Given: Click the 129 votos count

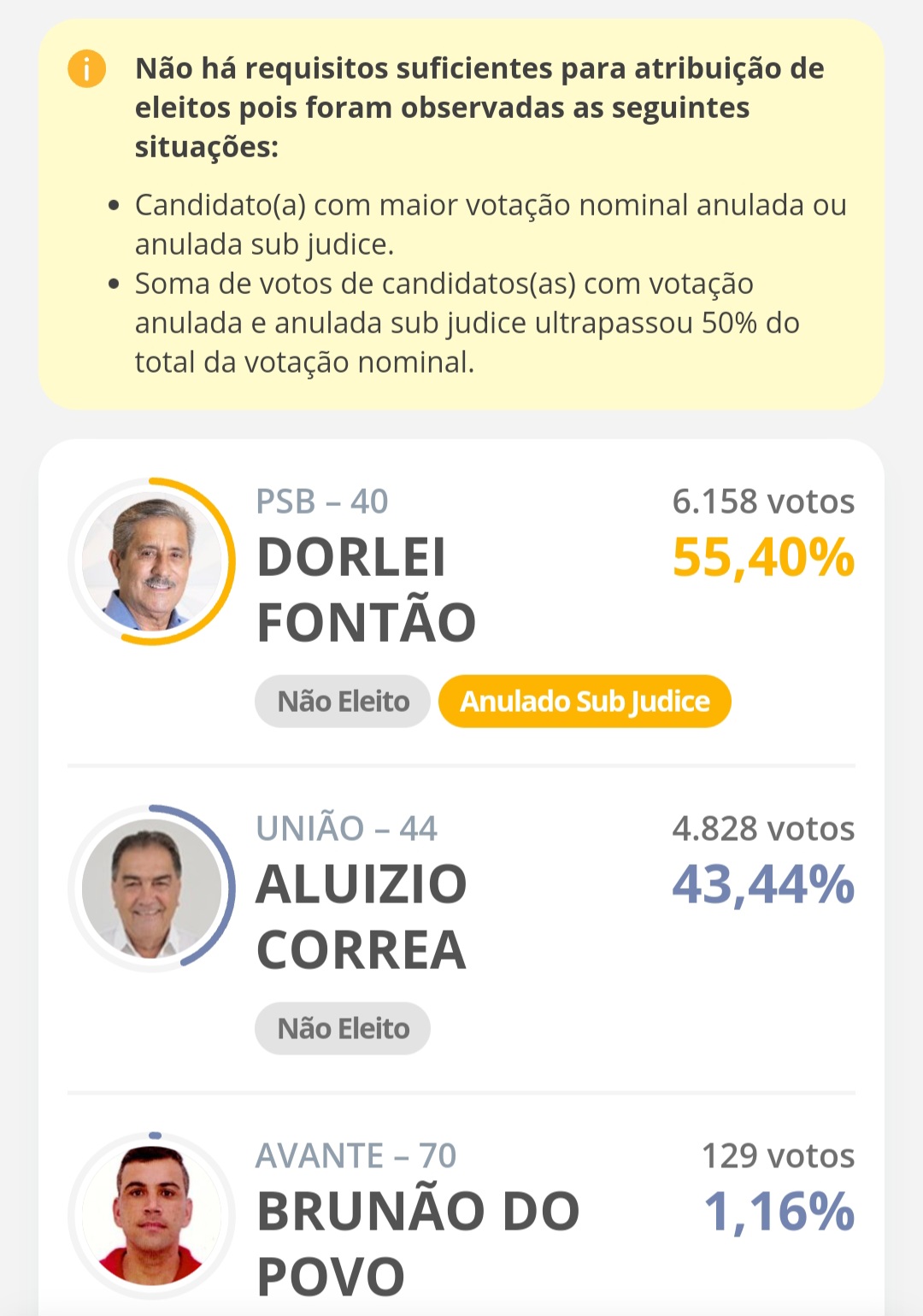Looking at the screenshot, I should [778, 1156].
